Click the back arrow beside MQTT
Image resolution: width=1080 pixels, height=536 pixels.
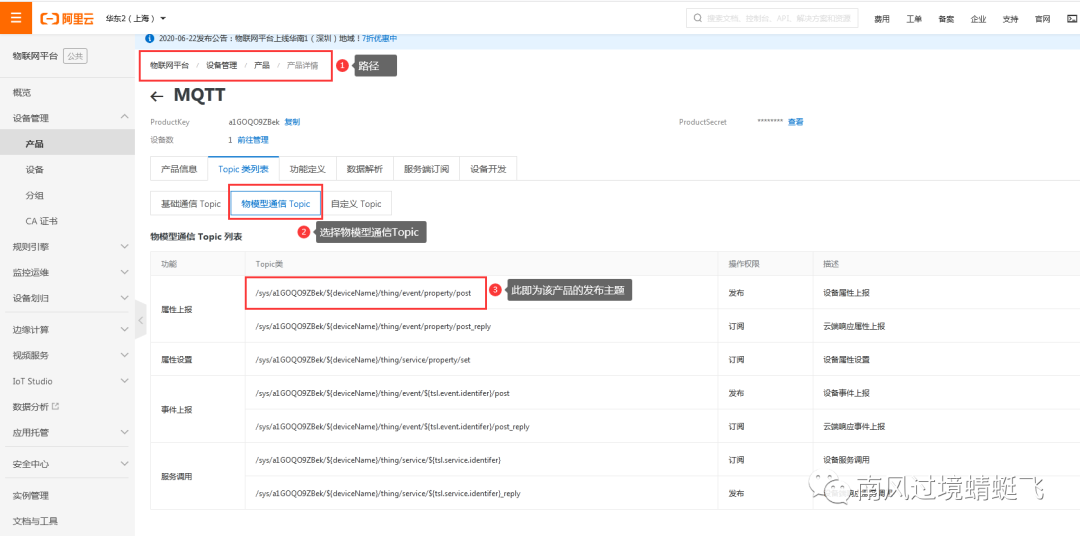(x=157, y=96)
